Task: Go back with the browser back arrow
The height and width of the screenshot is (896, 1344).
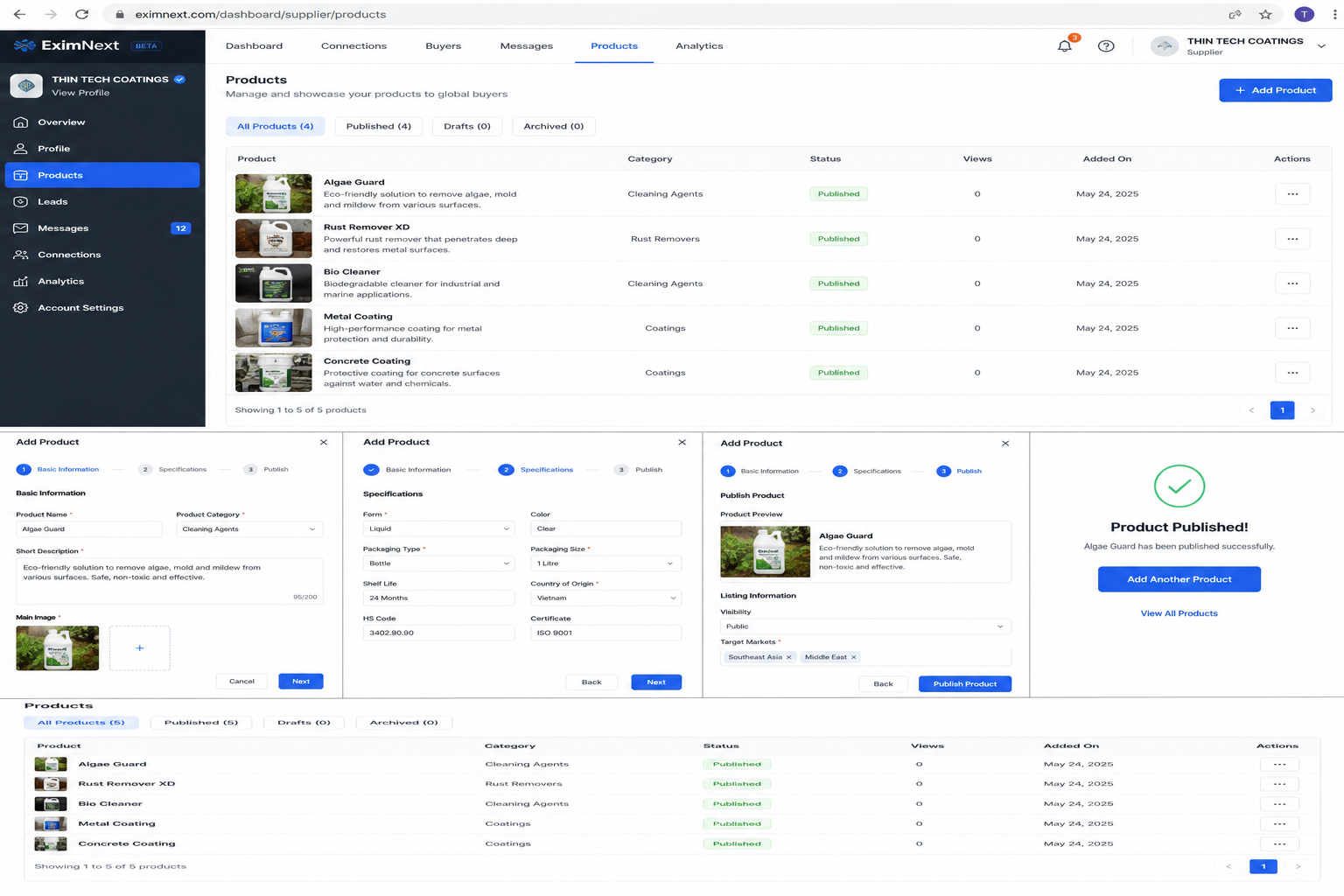Action: pos(19,14)
